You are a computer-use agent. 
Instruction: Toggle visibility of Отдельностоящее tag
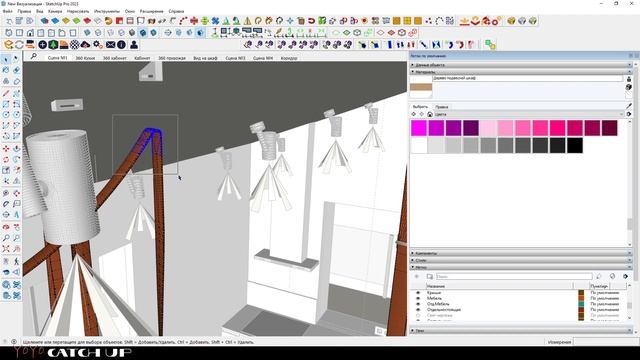pyautogui.click(x=418, y=310)
